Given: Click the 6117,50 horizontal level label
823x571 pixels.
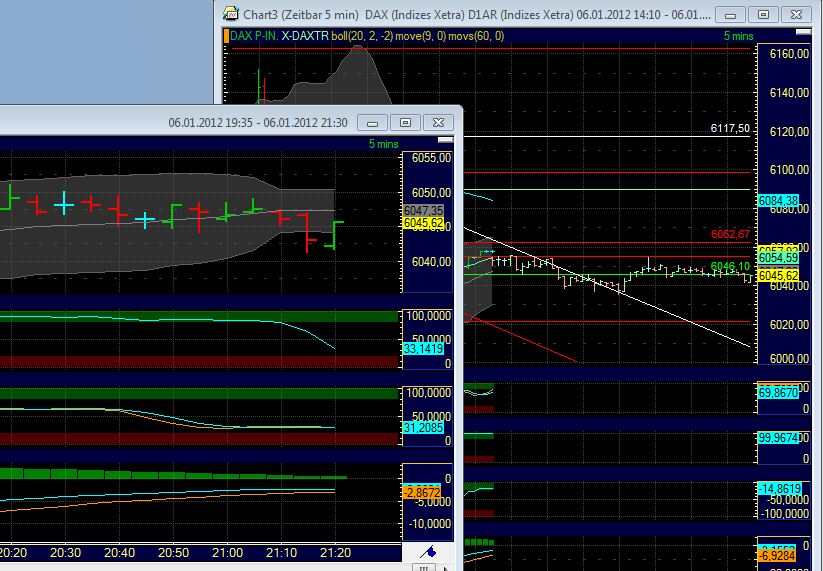Looking at the screenshot, I should point(729,129).
